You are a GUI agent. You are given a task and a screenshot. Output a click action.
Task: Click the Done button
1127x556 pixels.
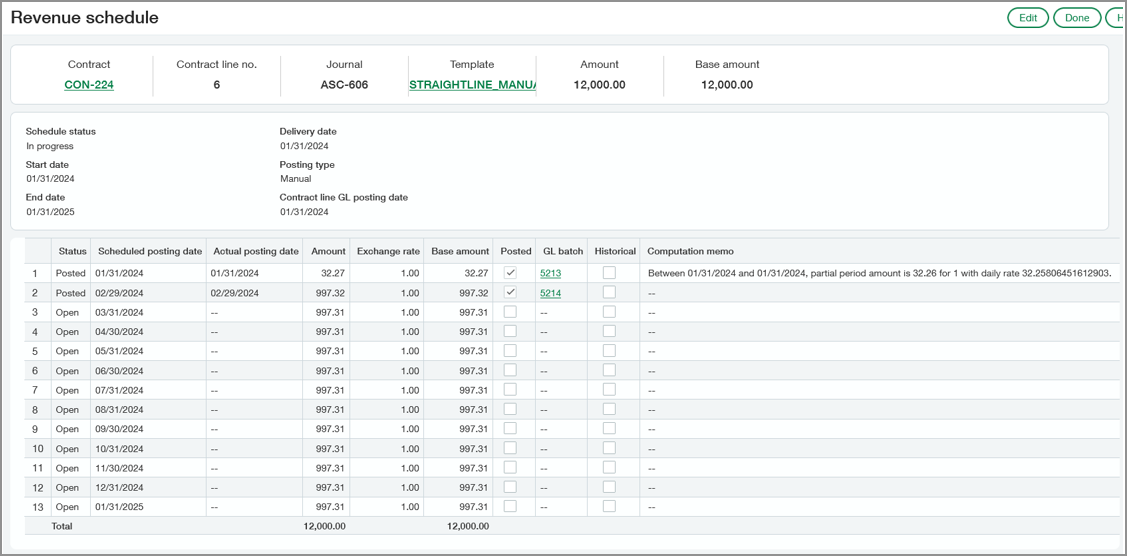1077,18
